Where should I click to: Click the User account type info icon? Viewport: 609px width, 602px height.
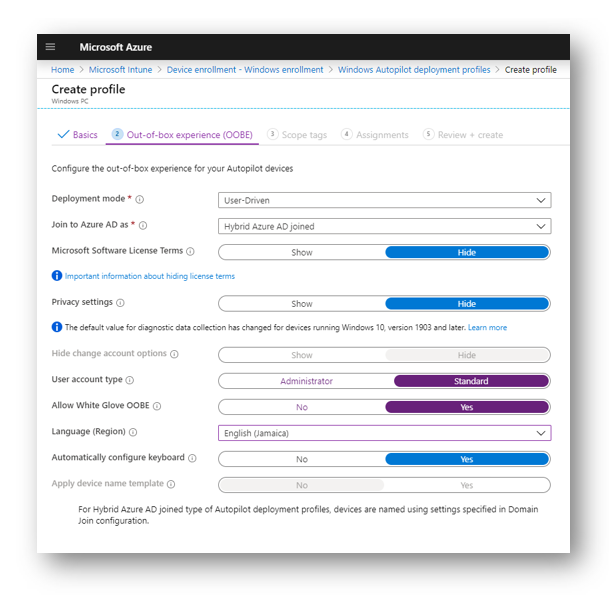pos(130,380)
